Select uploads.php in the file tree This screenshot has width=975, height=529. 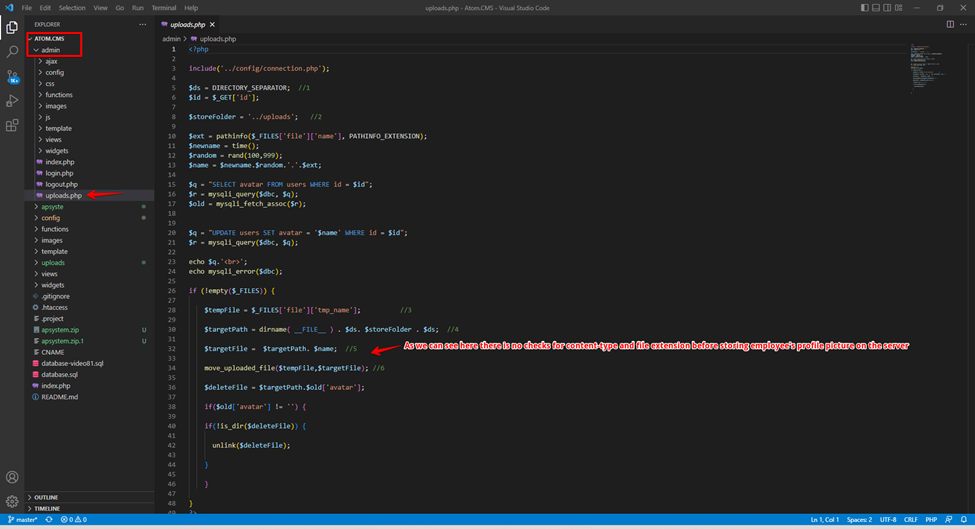point(89,195)
